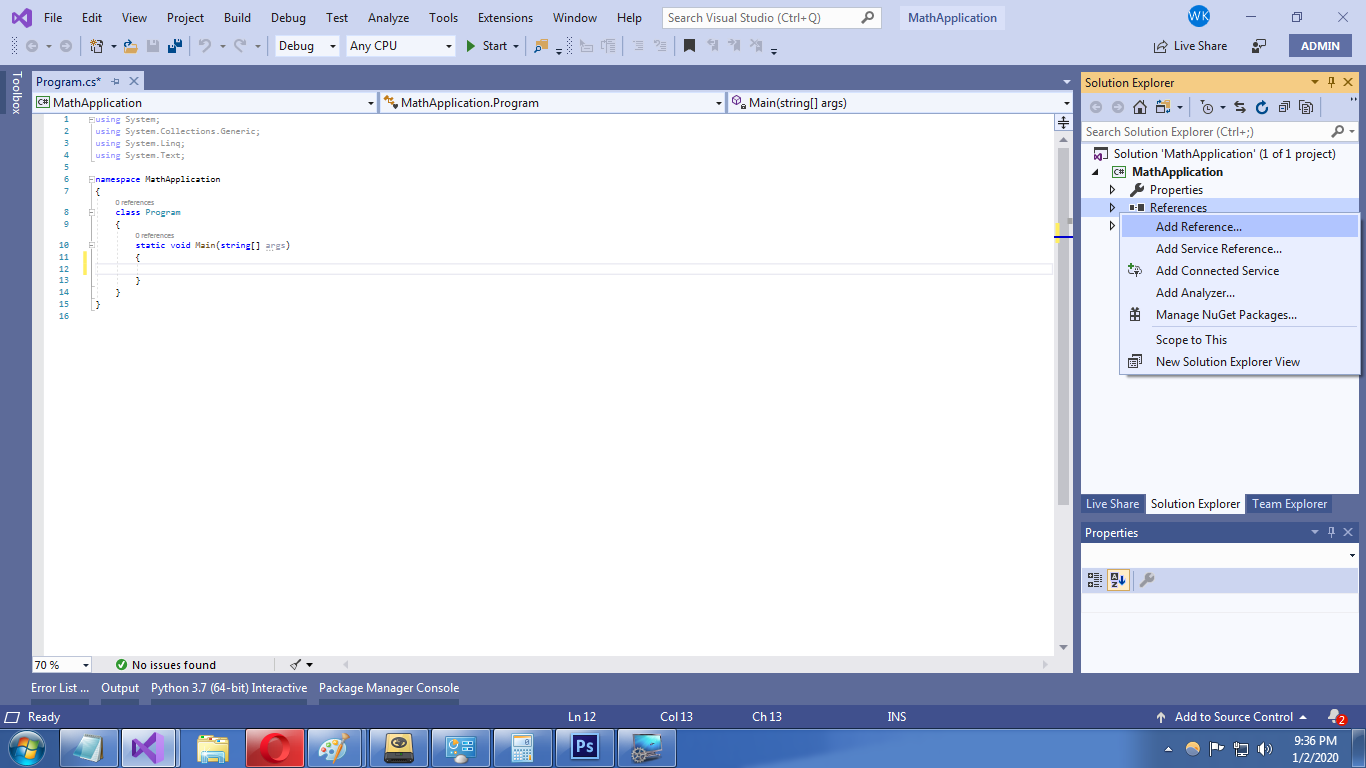Click the code cleanup broom icon

pos(296,664)
